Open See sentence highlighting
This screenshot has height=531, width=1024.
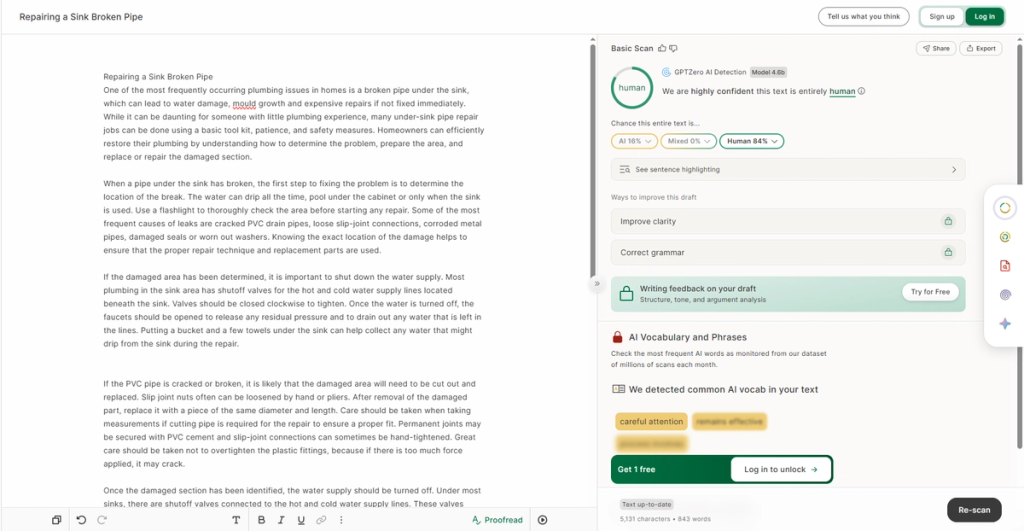pos(788,169)
